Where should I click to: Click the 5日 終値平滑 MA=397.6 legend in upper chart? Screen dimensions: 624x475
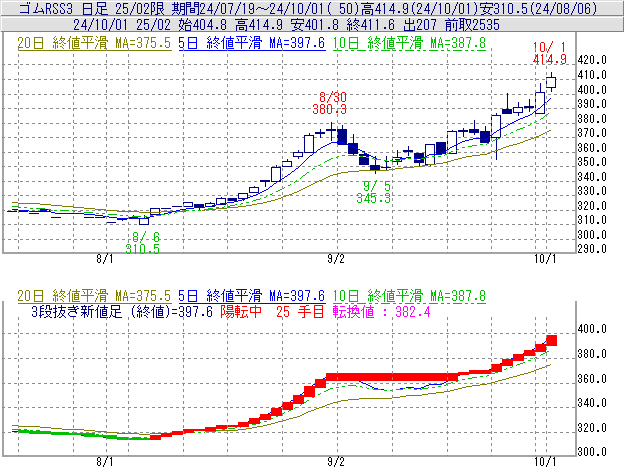252,43
